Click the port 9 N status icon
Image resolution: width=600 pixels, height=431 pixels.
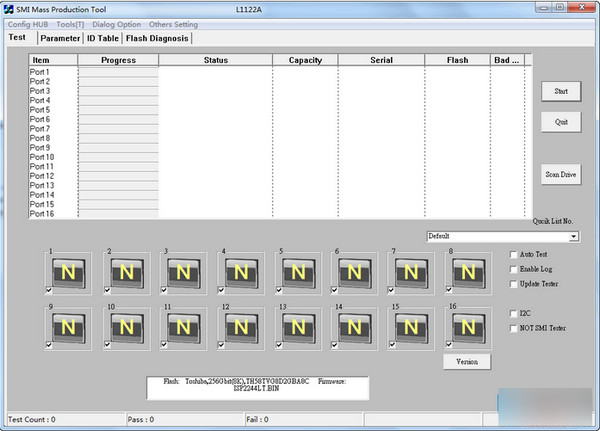70,328
